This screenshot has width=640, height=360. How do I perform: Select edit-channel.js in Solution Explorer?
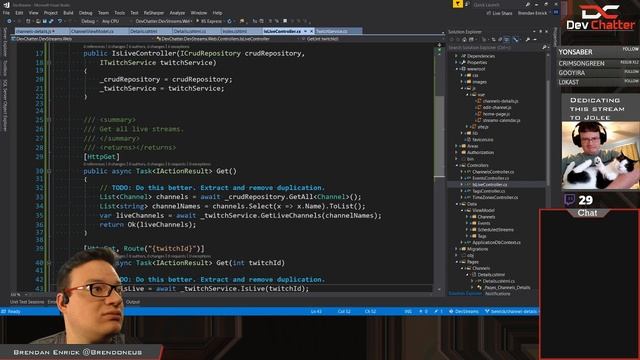tap(497, 107)
